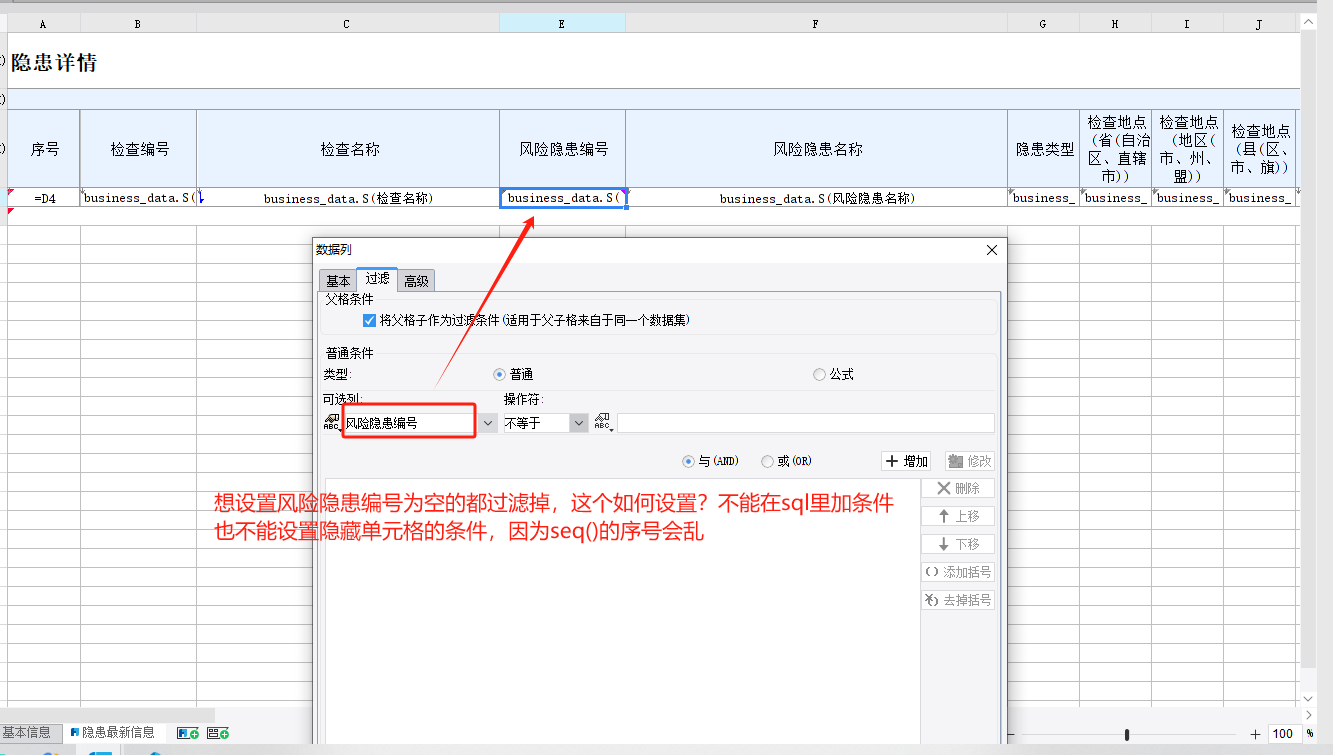Viewport: 1333px width, 755px height.
Task: Click the 风险隐患编号 header cell
Action: (x=563, y=149)
